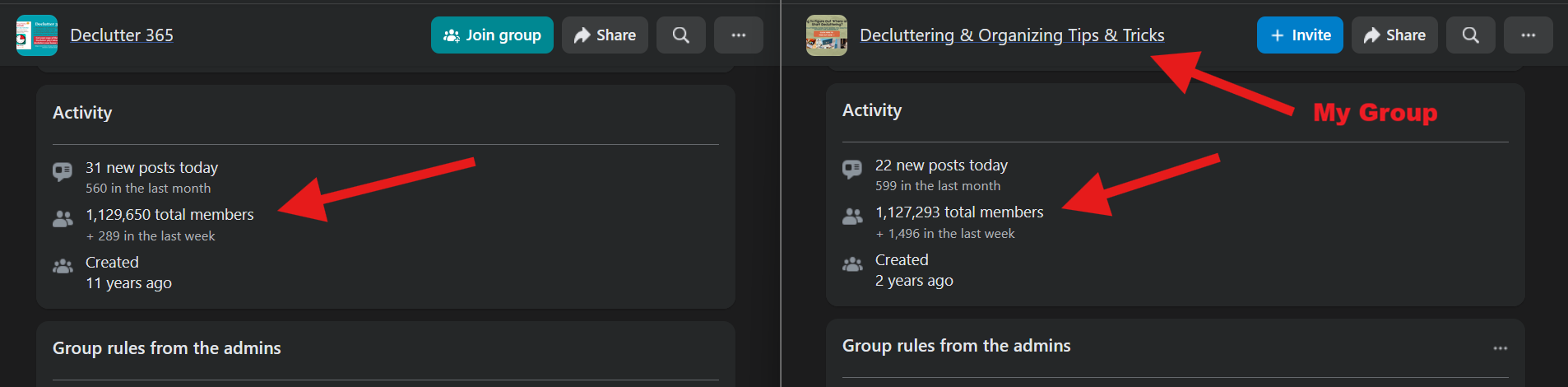Open more options for Declutter 365
The height and width of the screenshot is (387, 1568).
739,35
